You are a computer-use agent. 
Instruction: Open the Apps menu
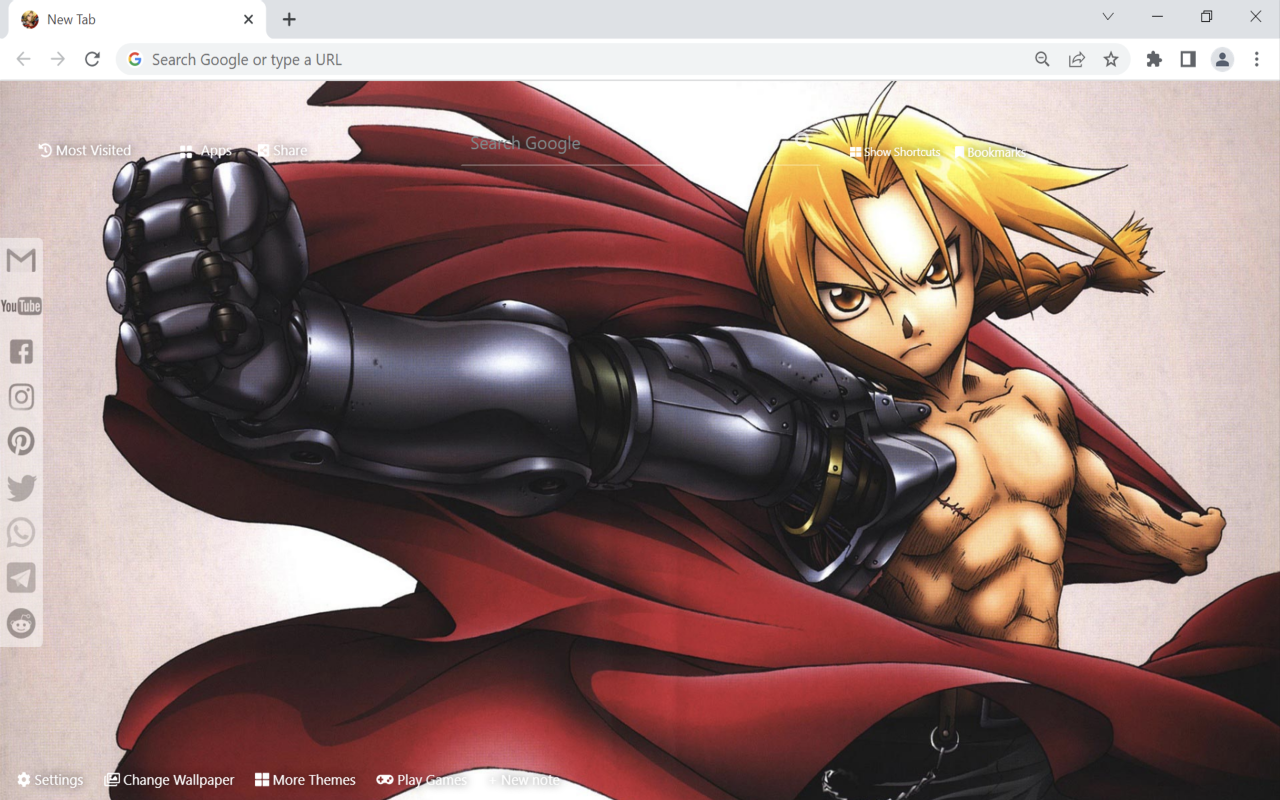[x=207, y=151]
